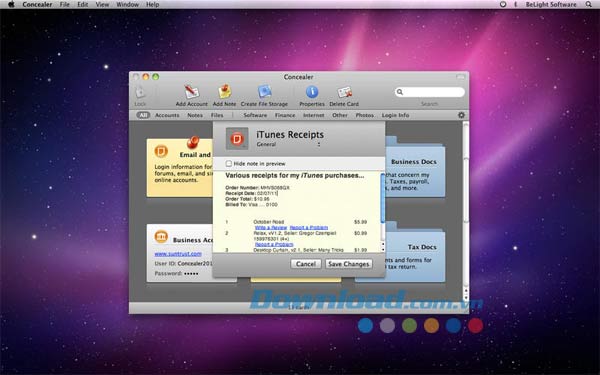
Task: Click the Desktop Curtain item row
Action: point(296,250)
